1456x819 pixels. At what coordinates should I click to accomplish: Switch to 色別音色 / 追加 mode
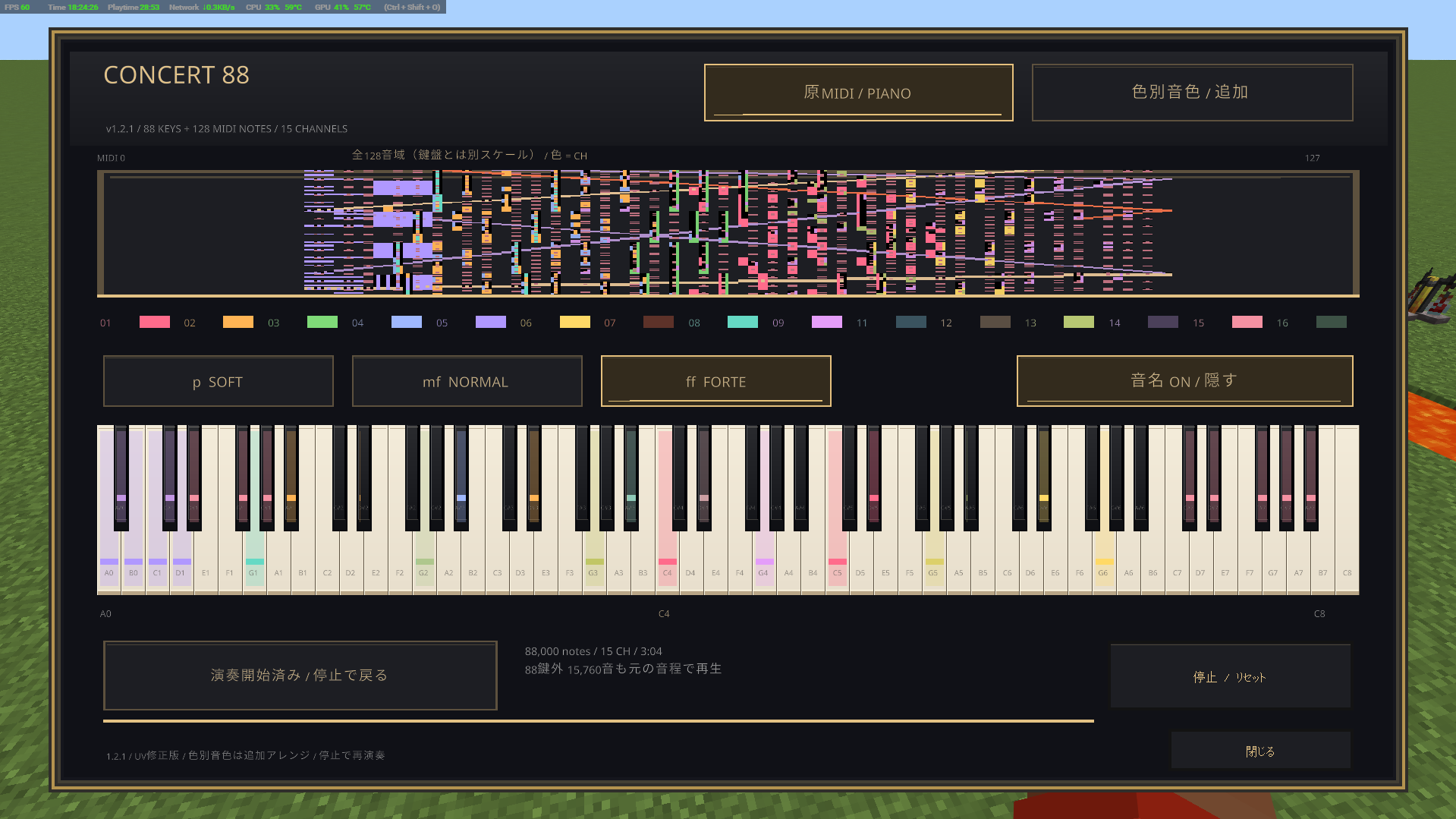(x=1192, y=93)
